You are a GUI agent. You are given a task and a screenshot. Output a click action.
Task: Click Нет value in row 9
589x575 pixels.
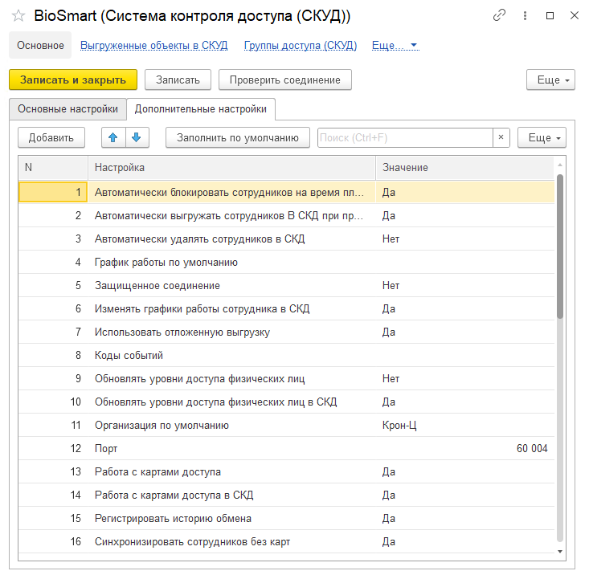pos(391,379)
